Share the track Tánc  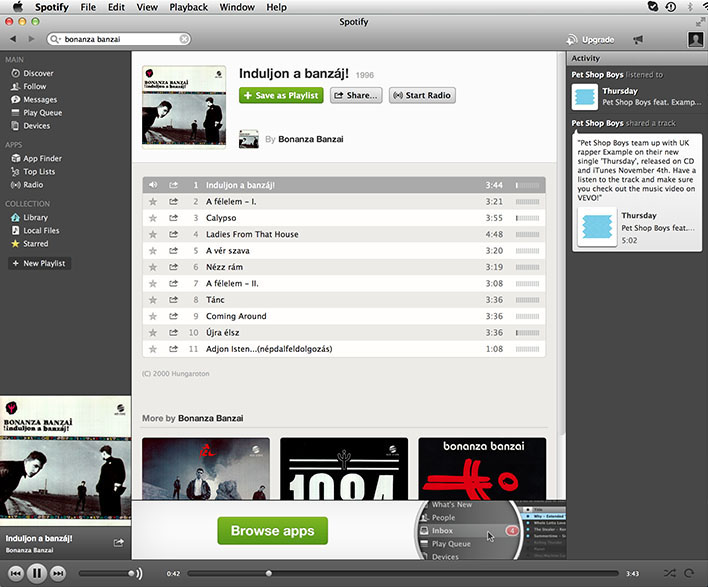(x=173, y=299)
